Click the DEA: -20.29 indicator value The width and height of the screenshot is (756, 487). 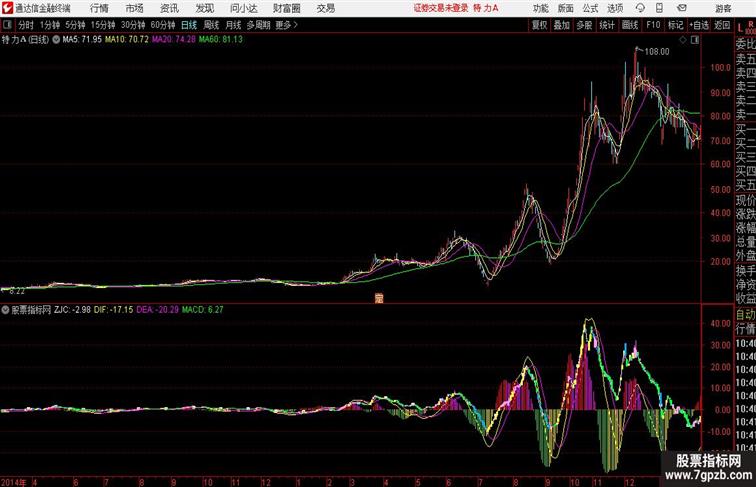(x=158, y=310)
